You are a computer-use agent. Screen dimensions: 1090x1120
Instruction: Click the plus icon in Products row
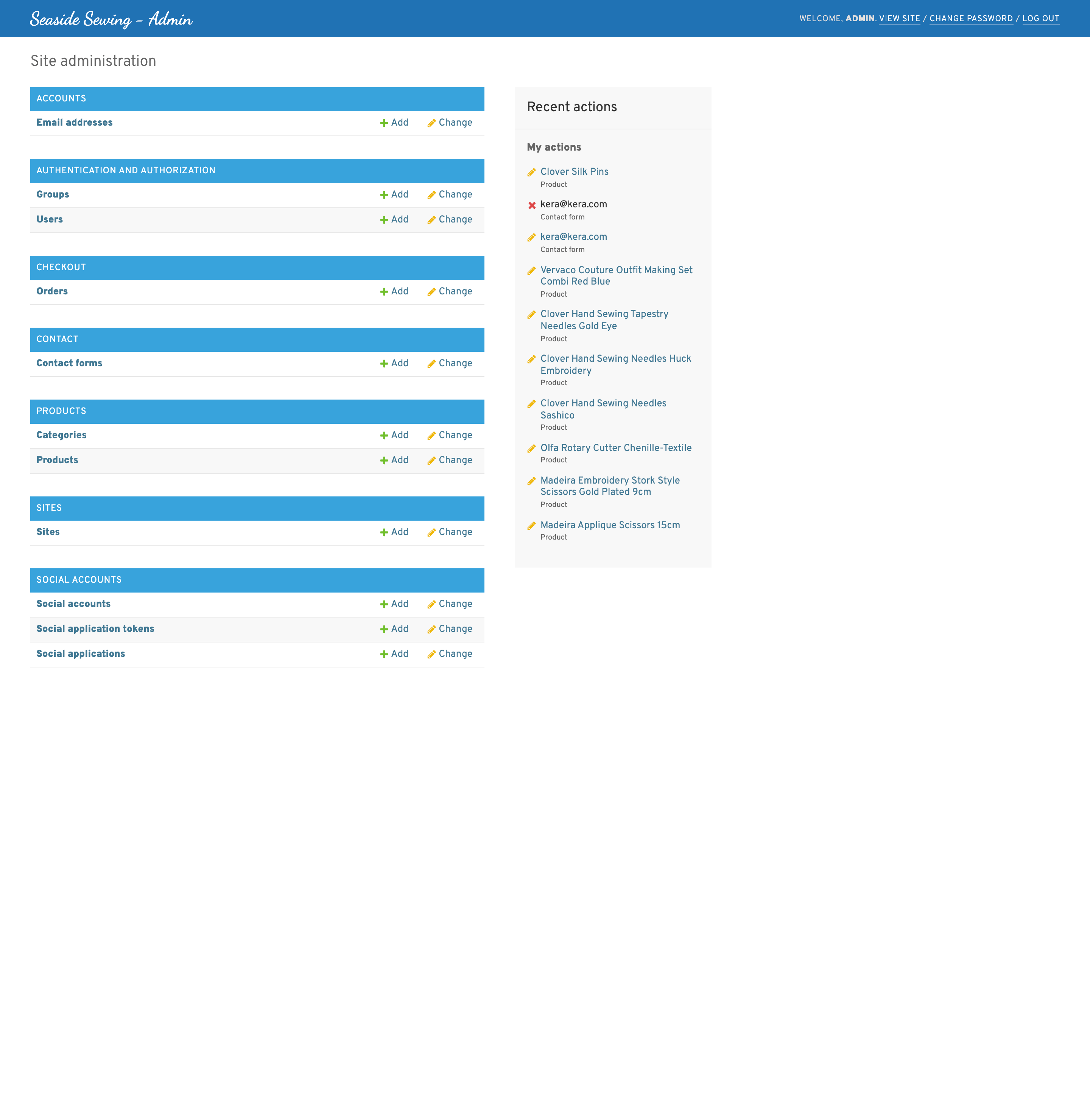tap(384, 461)
